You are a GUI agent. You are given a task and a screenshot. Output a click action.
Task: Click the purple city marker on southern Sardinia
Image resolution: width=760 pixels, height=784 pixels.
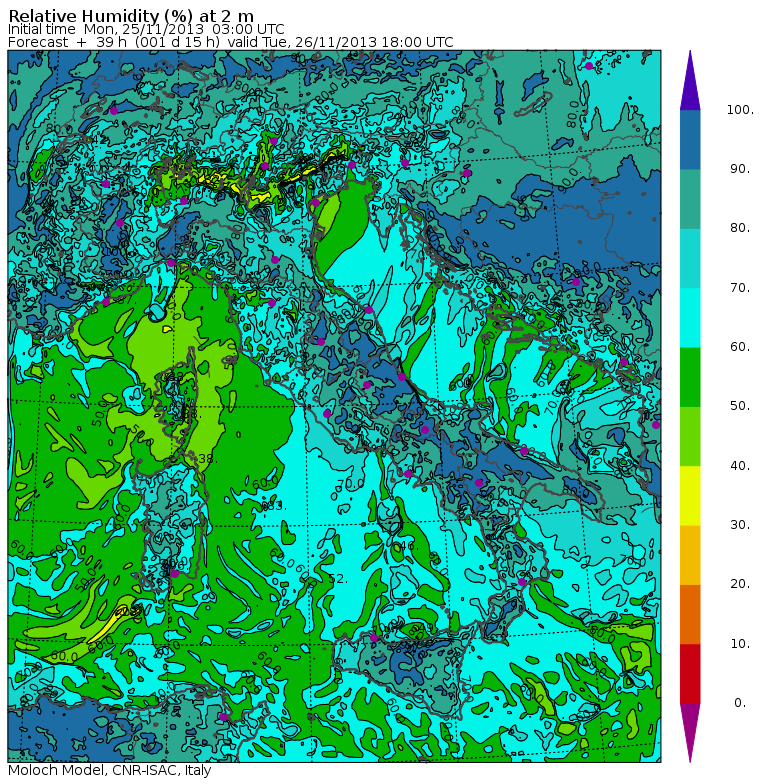(174, 574)
